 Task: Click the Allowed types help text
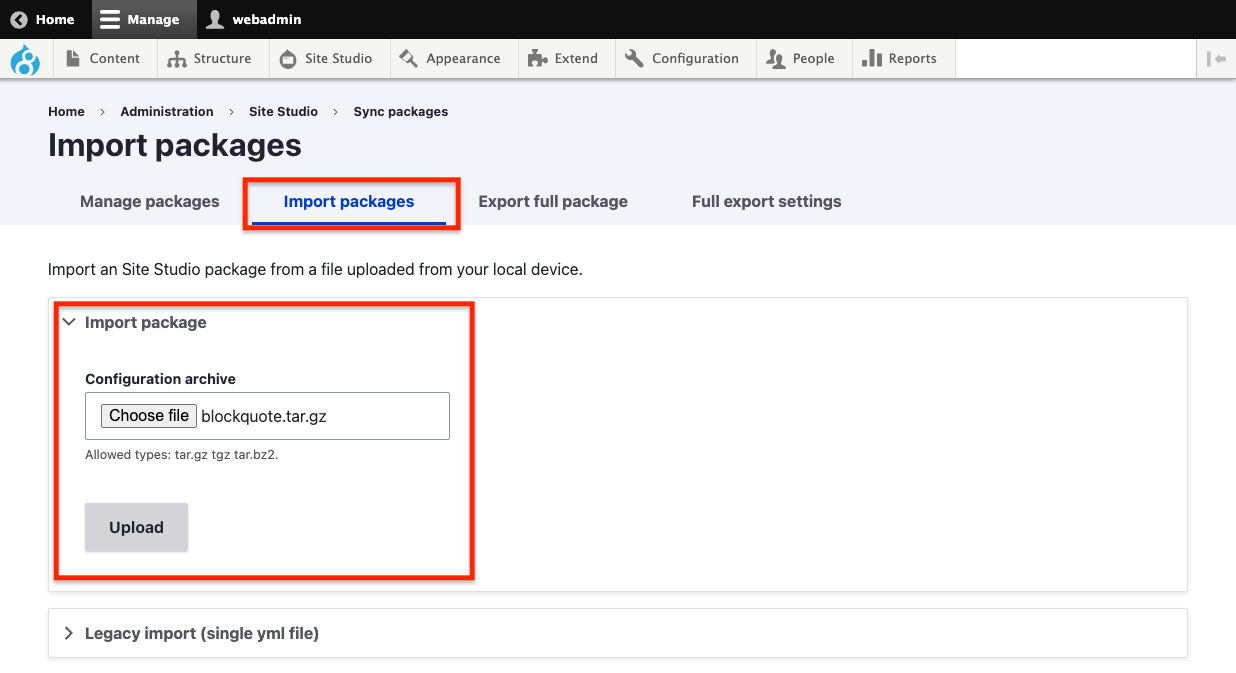(x=181, y=455)
